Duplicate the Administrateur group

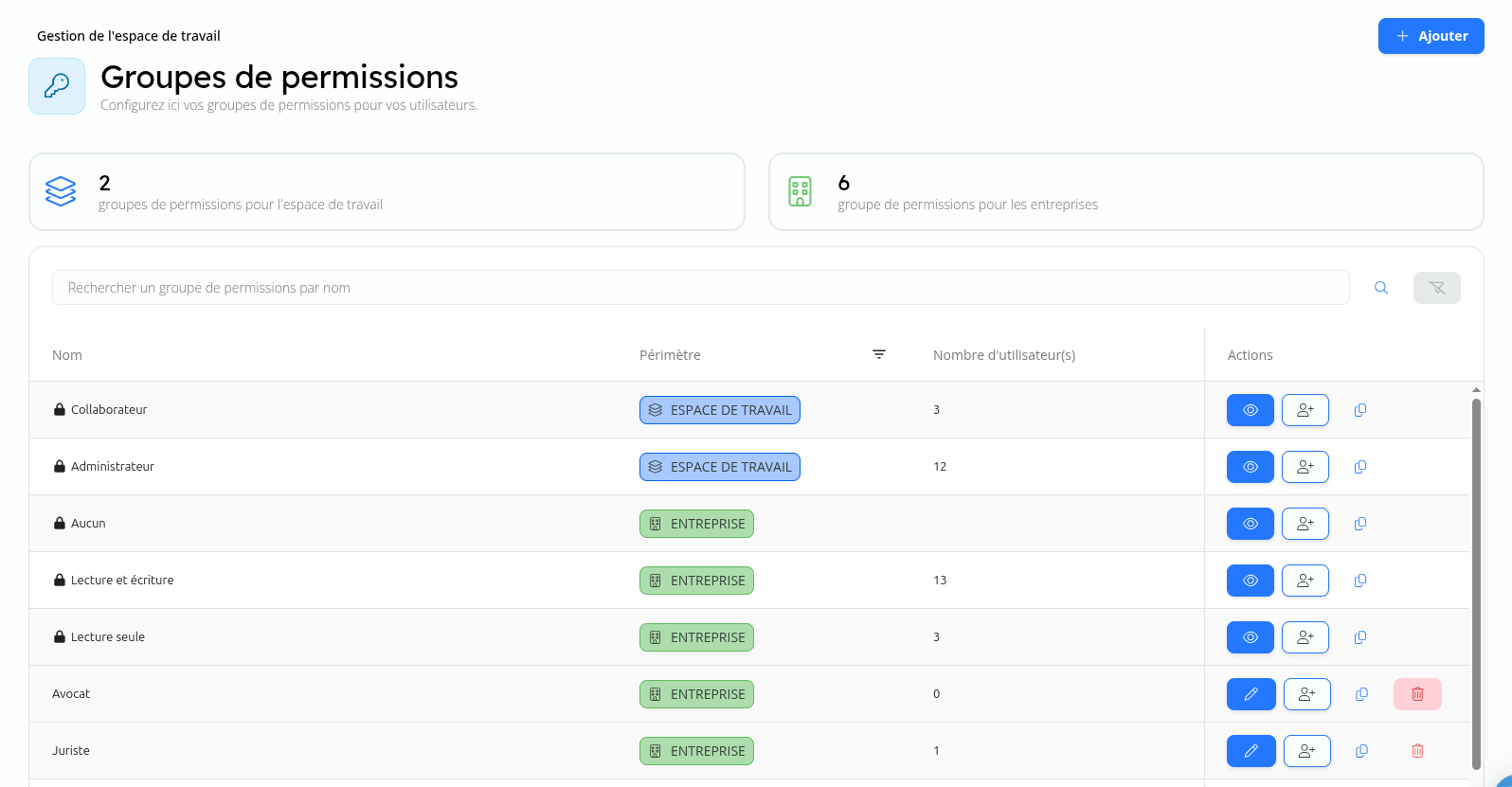pos(1360,467)
